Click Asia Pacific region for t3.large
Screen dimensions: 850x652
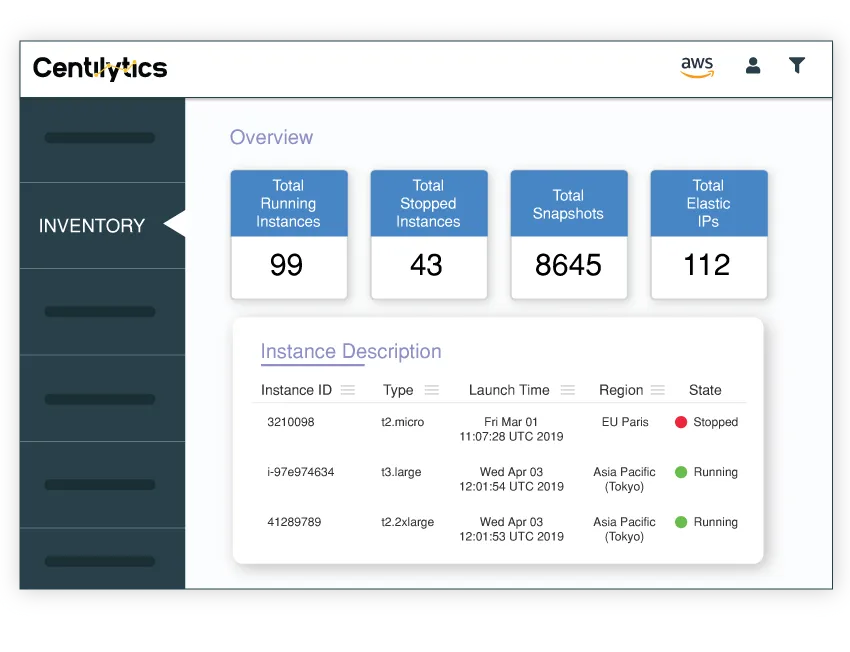624,480
